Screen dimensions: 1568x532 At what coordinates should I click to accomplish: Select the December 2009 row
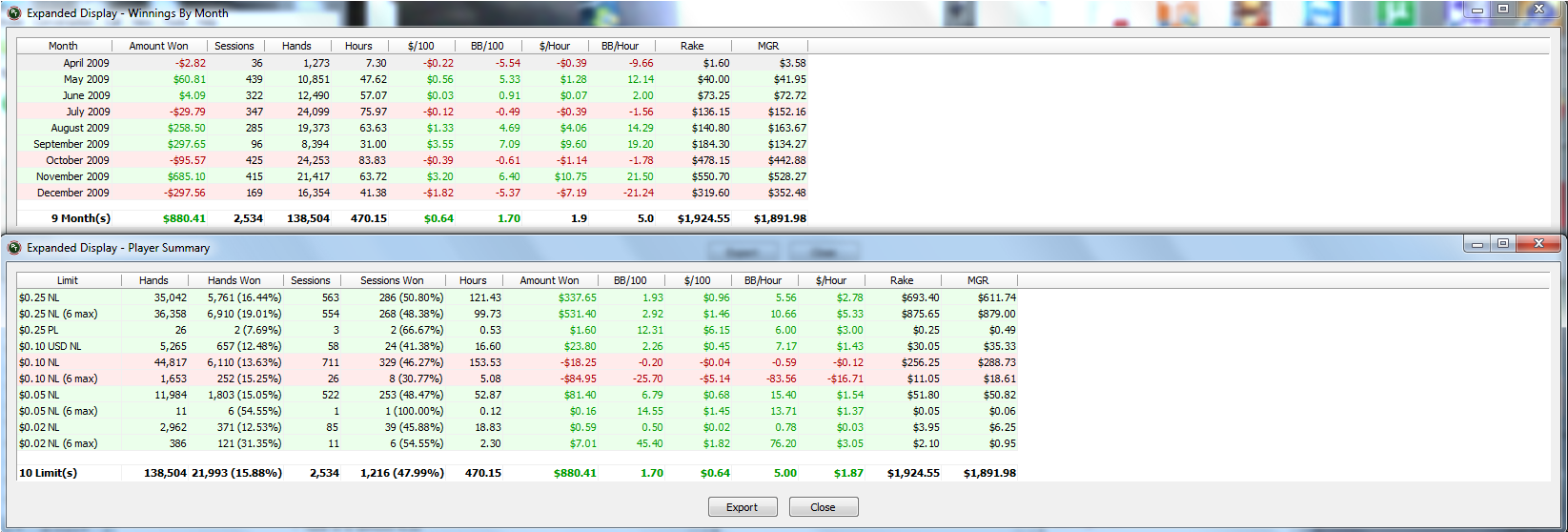tap(412, 193)
